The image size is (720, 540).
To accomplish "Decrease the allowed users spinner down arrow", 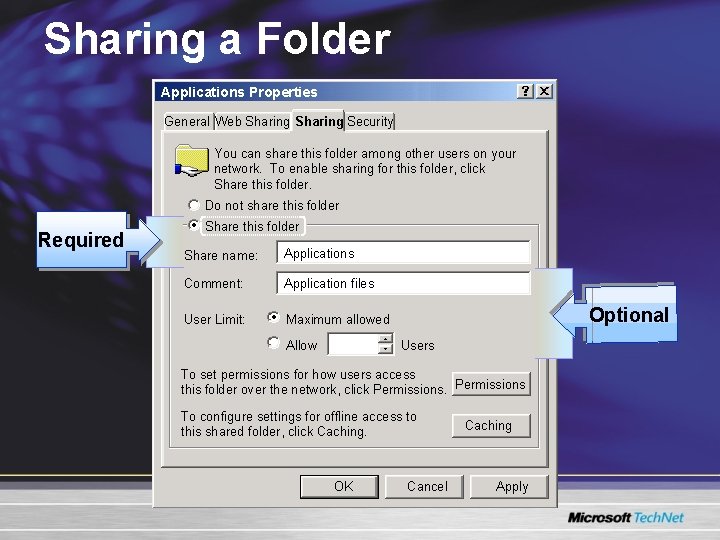I will coord(385,349).
